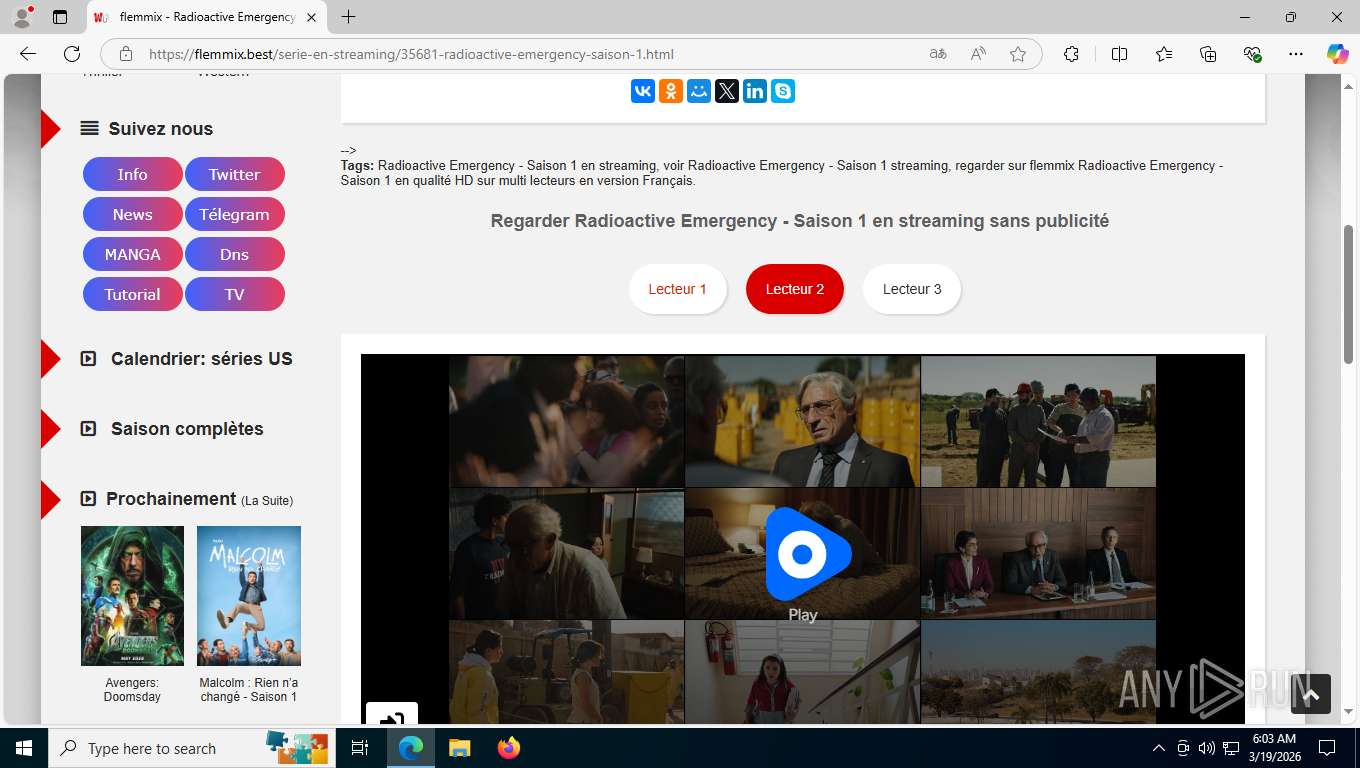
Task: Click the page vertical scrollbar thumb
Action: (x=1348, y=294)
